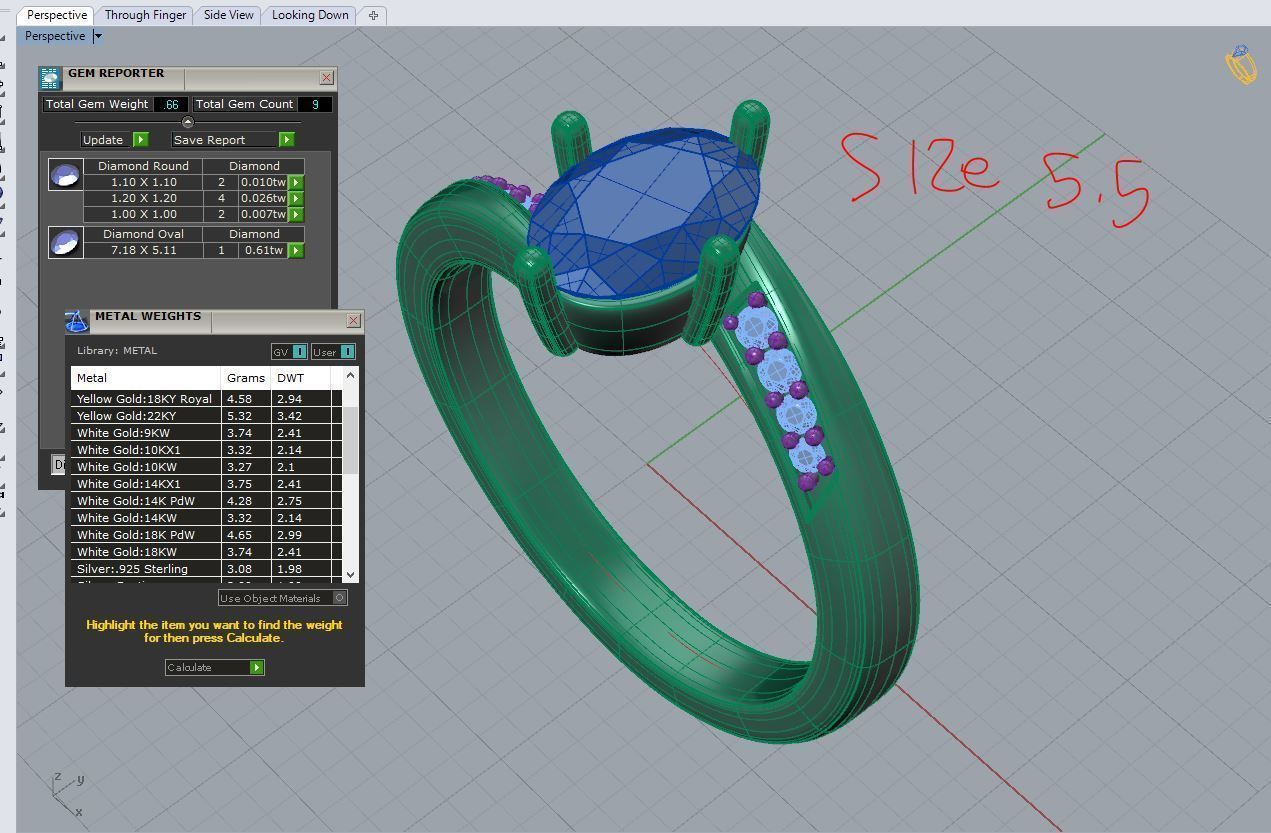Click the 1.10 X 1.10 diamond size cell
The width and height of the screenshot is (1271, 833).
pos(143,183)
